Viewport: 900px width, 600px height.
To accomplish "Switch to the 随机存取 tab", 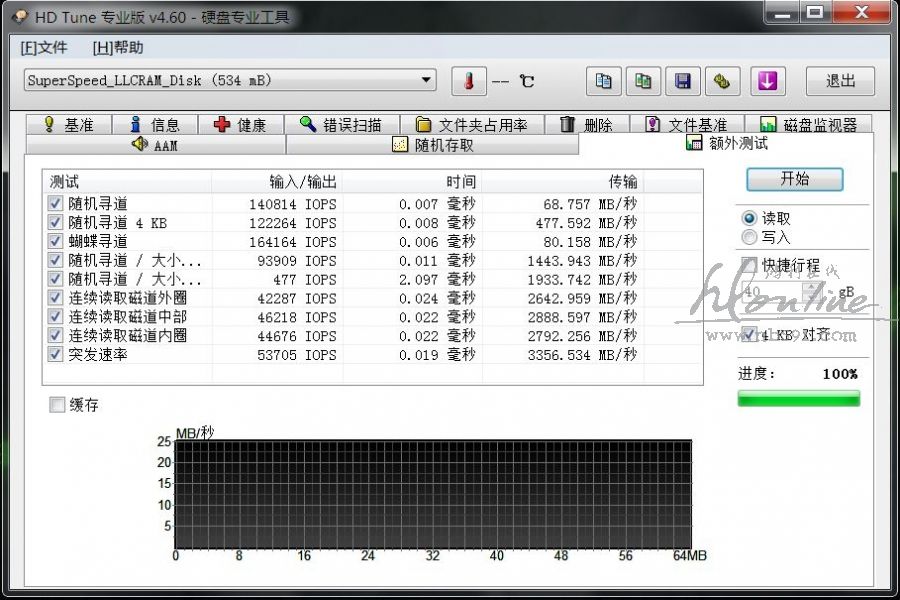I will click(433, 145).
